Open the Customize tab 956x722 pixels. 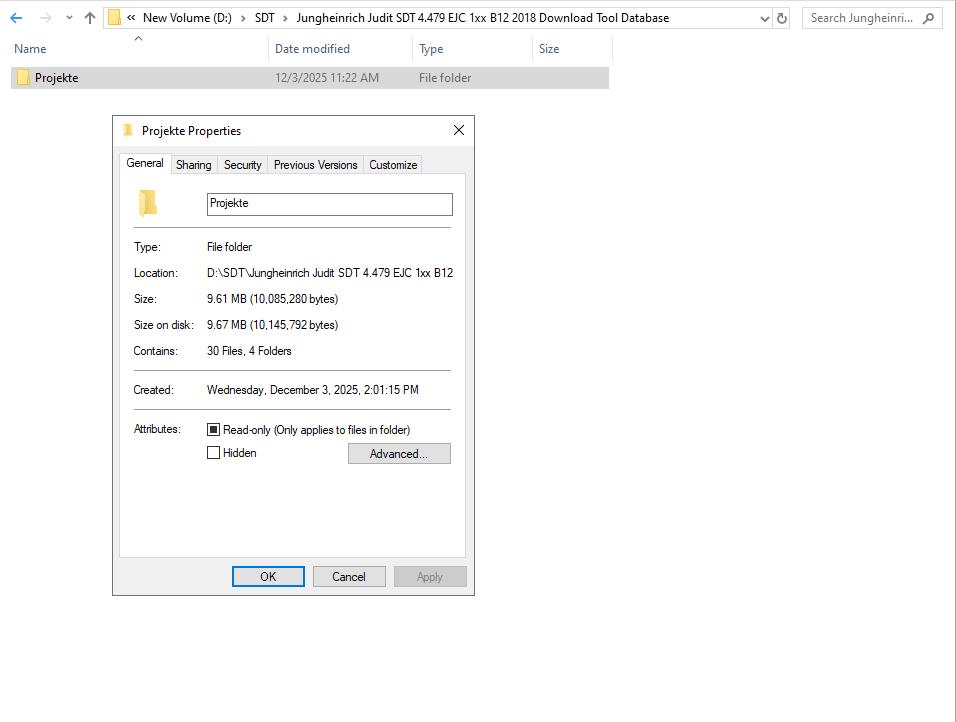click(393, 165)
